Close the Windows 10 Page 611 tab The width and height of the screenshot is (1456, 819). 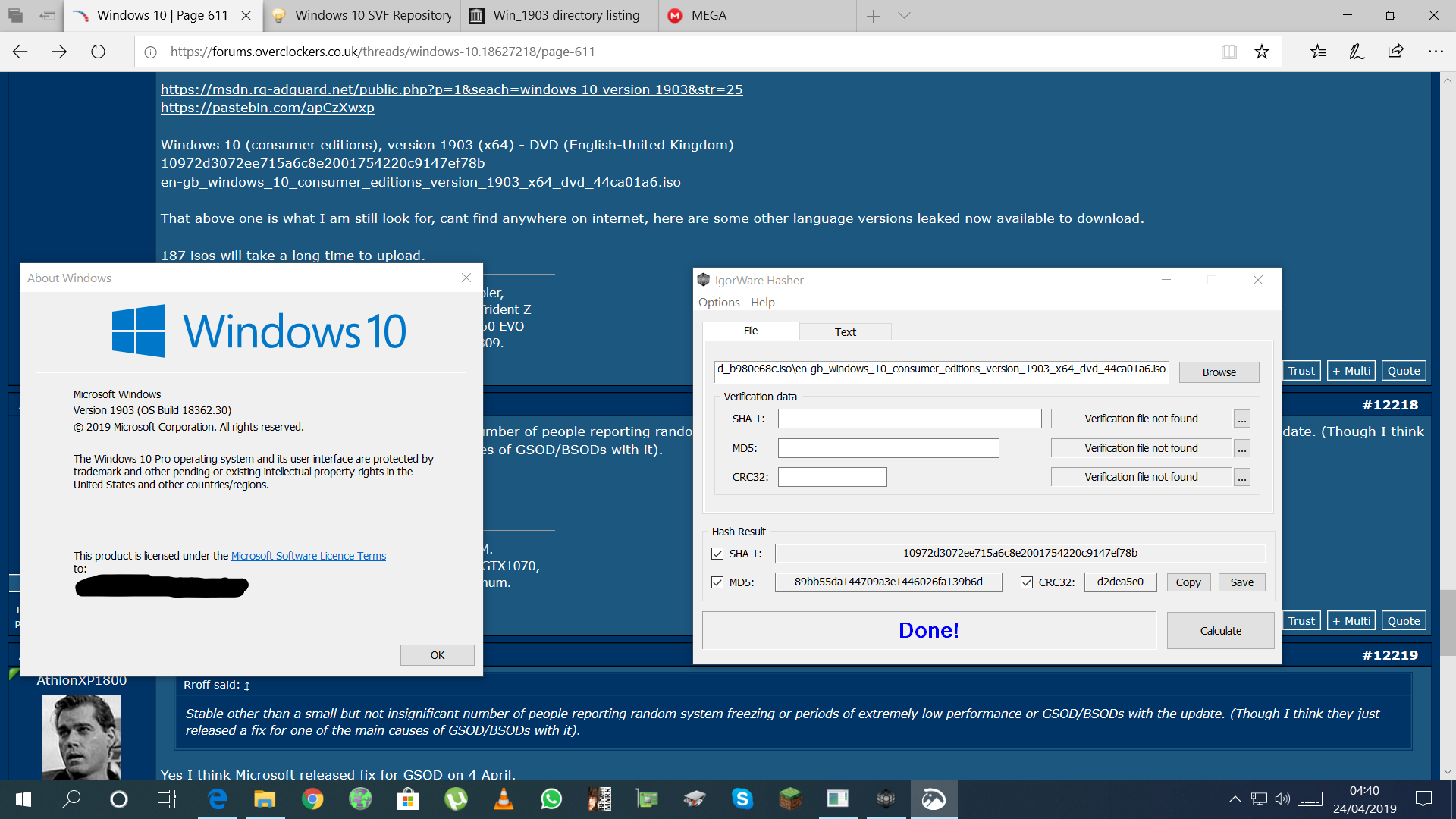[x=246, y=16]
